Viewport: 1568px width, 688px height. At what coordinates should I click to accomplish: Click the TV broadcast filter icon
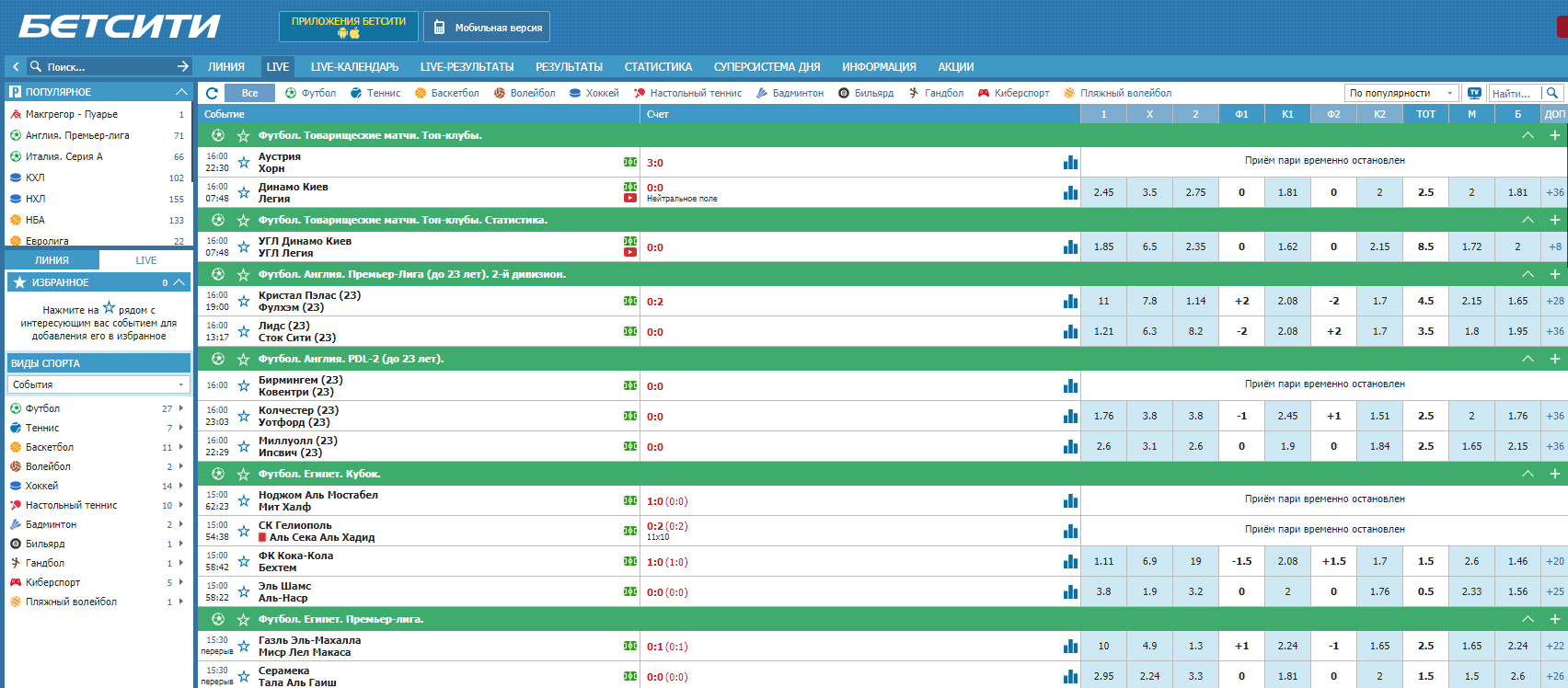(x=1474, y=93)
